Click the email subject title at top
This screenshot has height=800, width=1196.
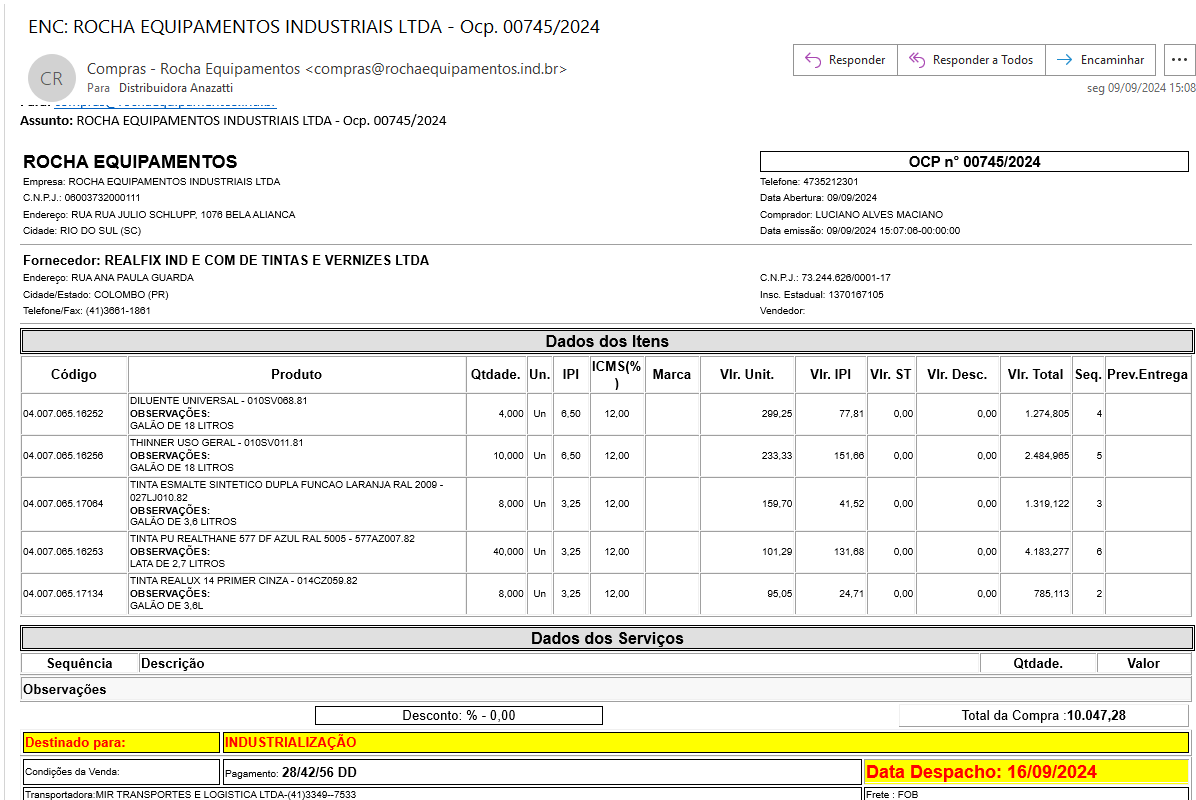click(314, 27)
